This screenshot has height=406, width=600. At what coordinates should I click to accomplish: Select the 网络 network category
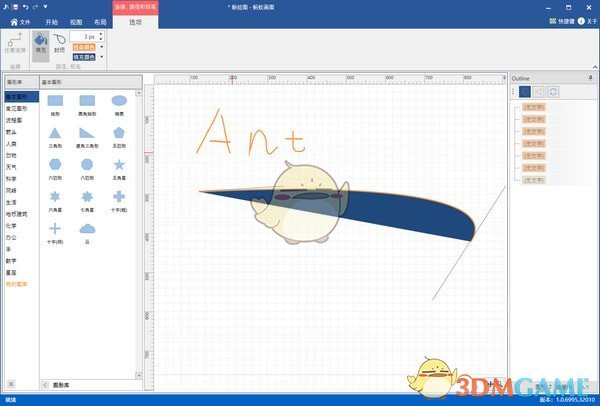click(x=11, y=191)
